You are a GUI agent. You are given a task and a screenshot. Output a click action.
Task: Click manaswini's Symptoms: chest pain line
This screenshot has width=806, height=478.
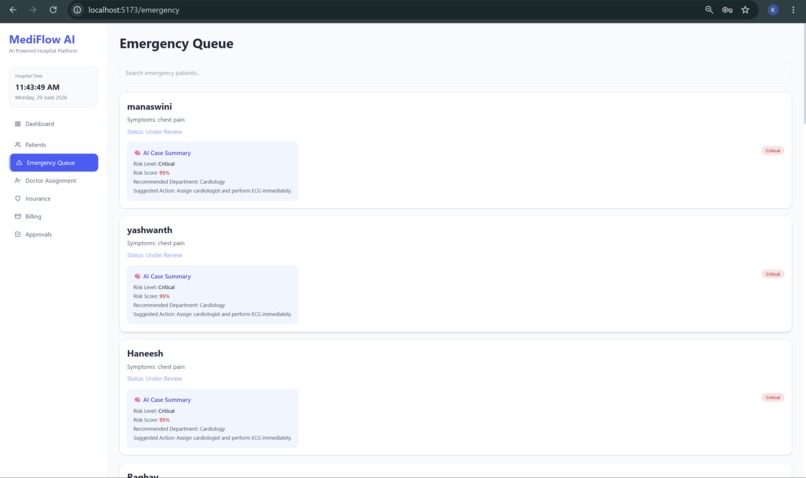pos(156,120)
